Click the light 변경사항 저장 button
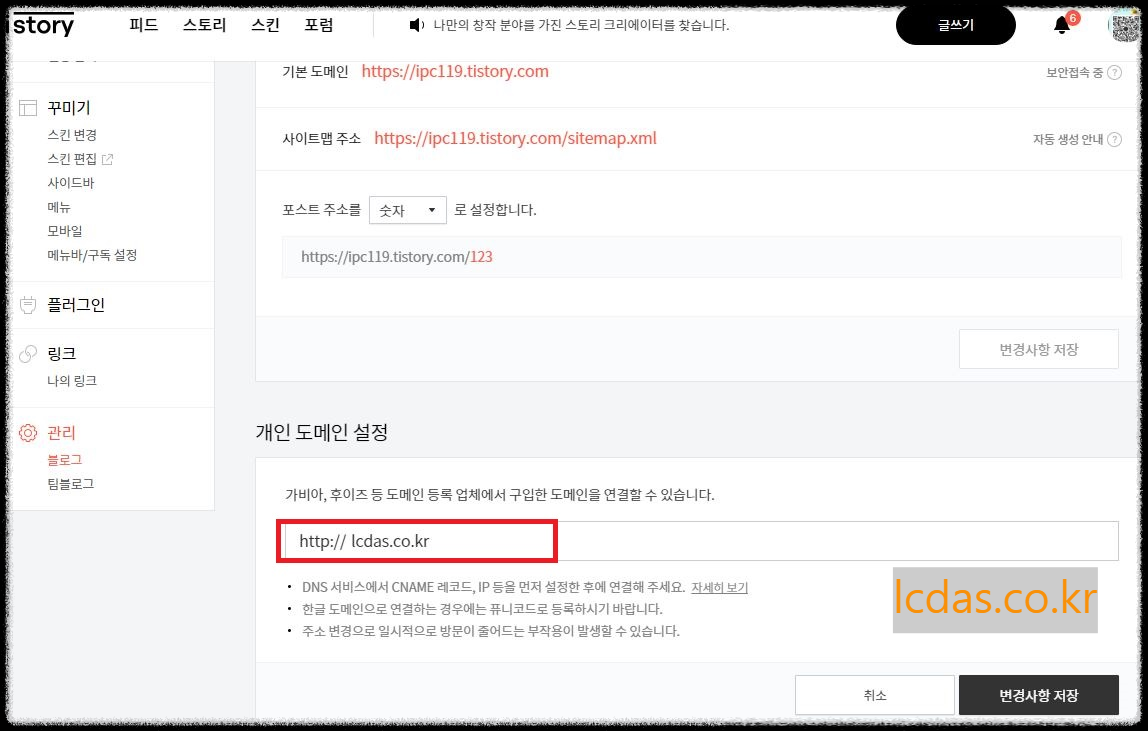The image size is (1148, 731). click(1038, 349)
